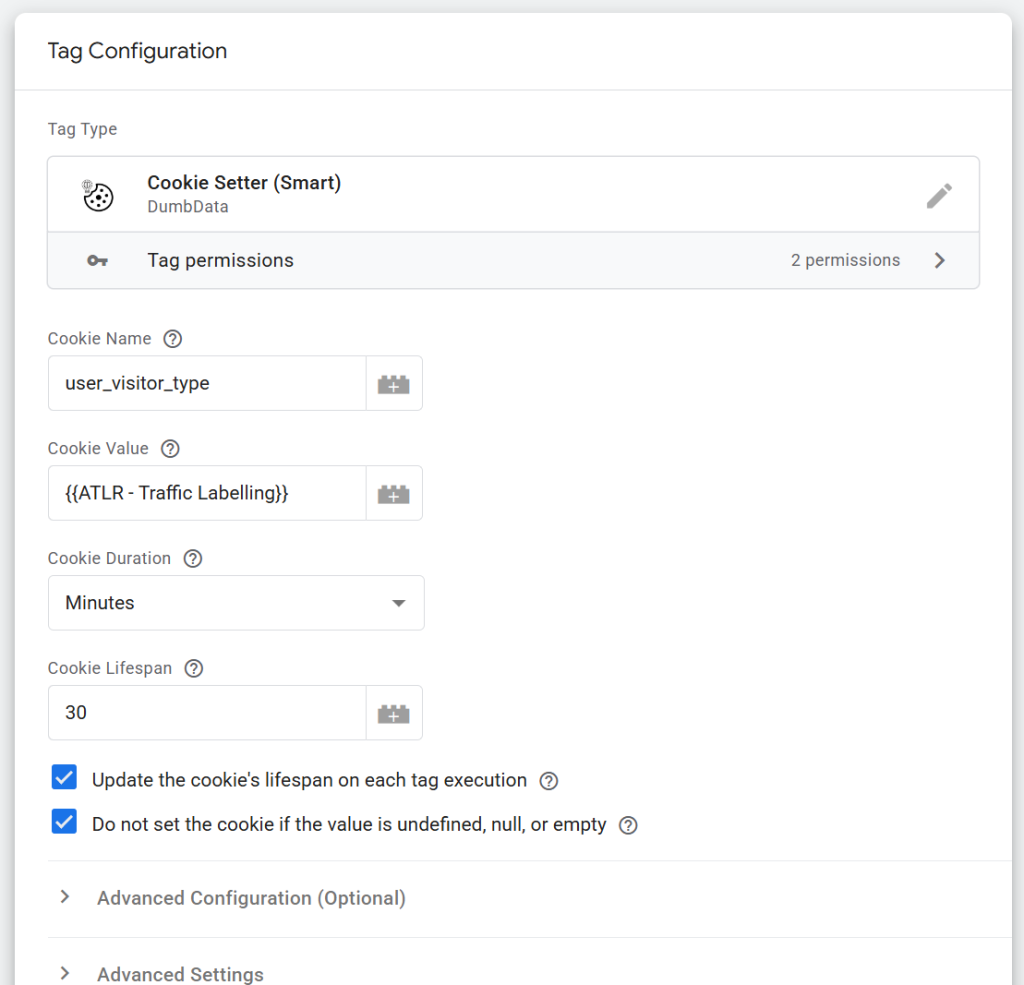Click the Cookie Lifespan input field
This screenshot has width=1024, height=985.
pos(207,713)
